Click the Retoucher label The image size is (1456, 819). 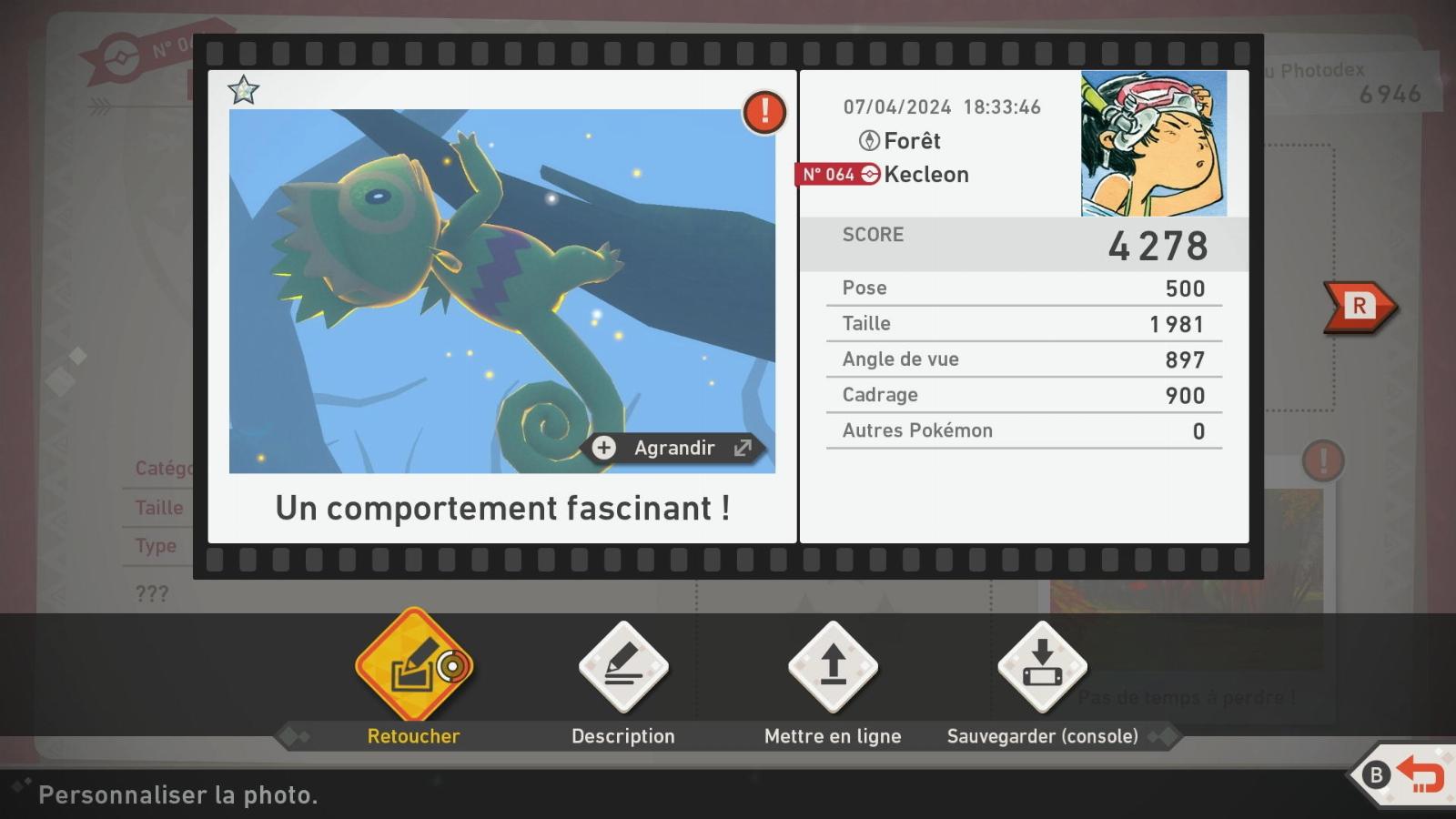(413, 736)
